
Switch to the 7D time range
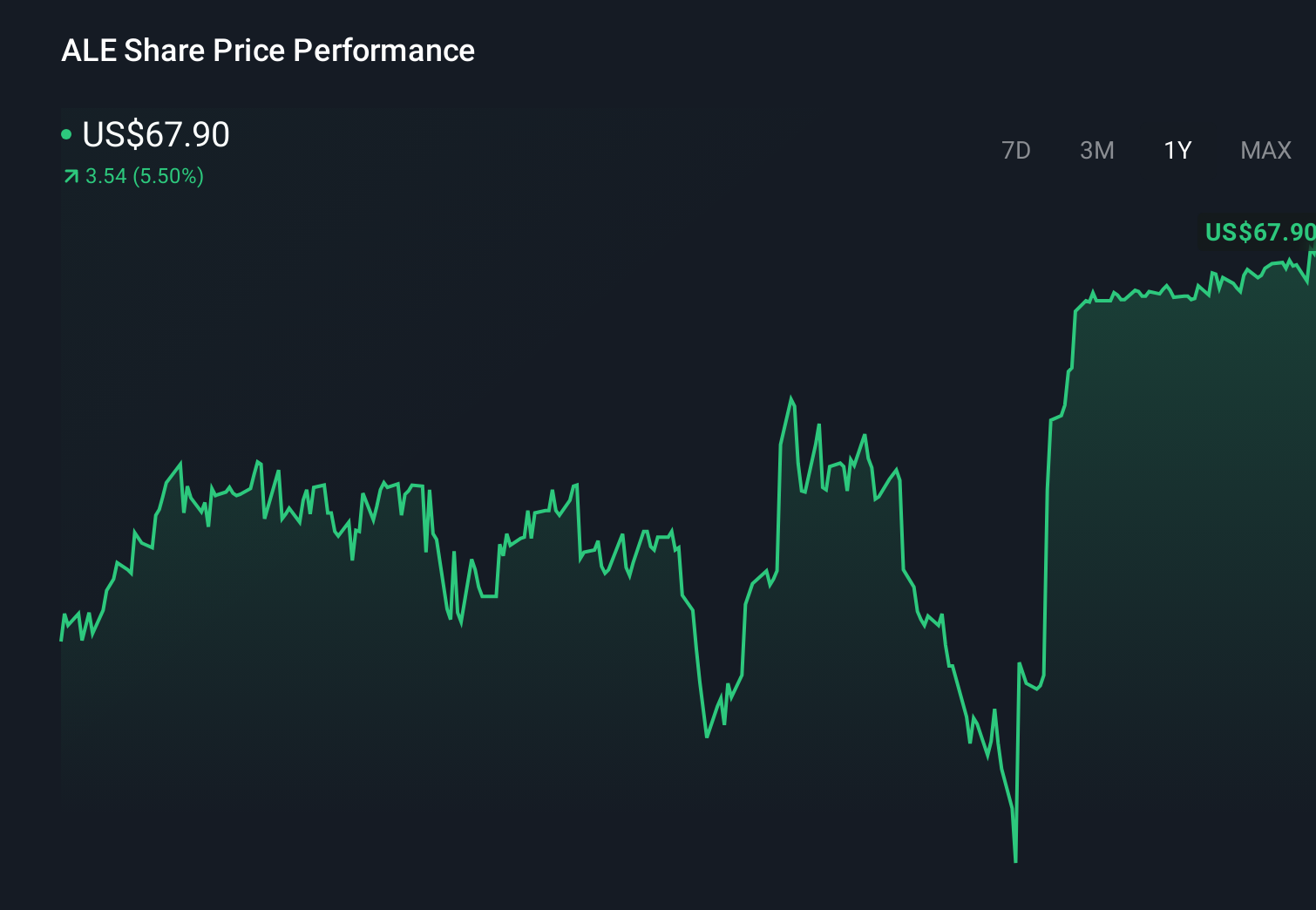click(1017, 150)
